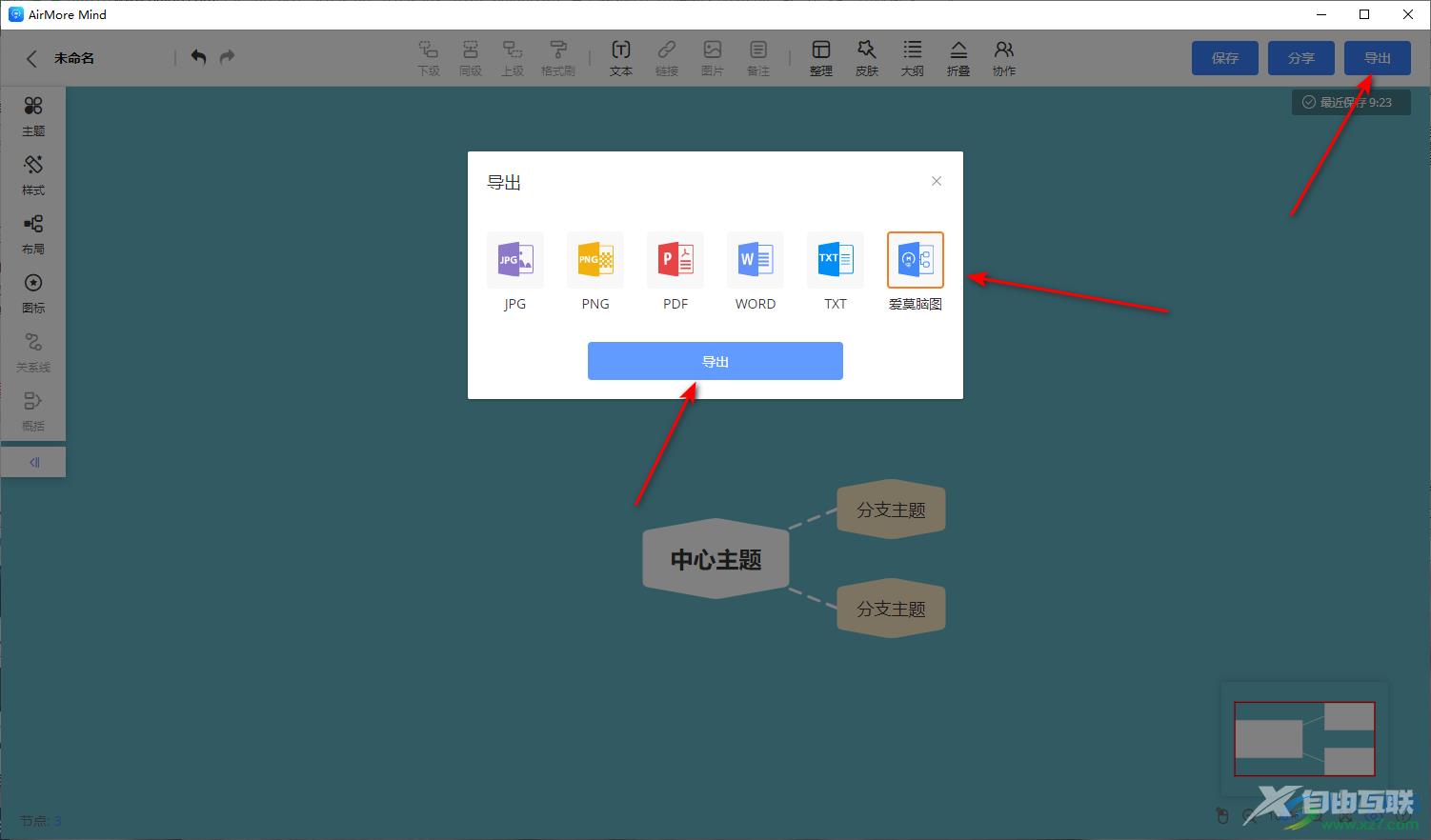The width and height of the screenshot is (1431, 840).
Task: Go back using the left arrow
Action: 31,58
